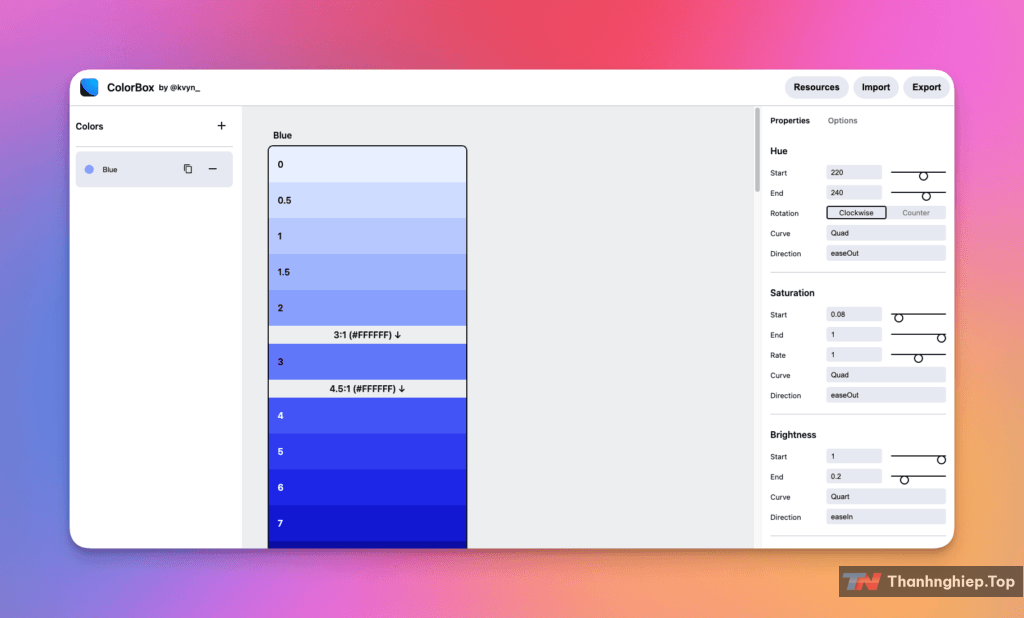The width and height of the screenshot is (1024, 618).
Task: Select color swatch step 0
Action: pos(367,164)
